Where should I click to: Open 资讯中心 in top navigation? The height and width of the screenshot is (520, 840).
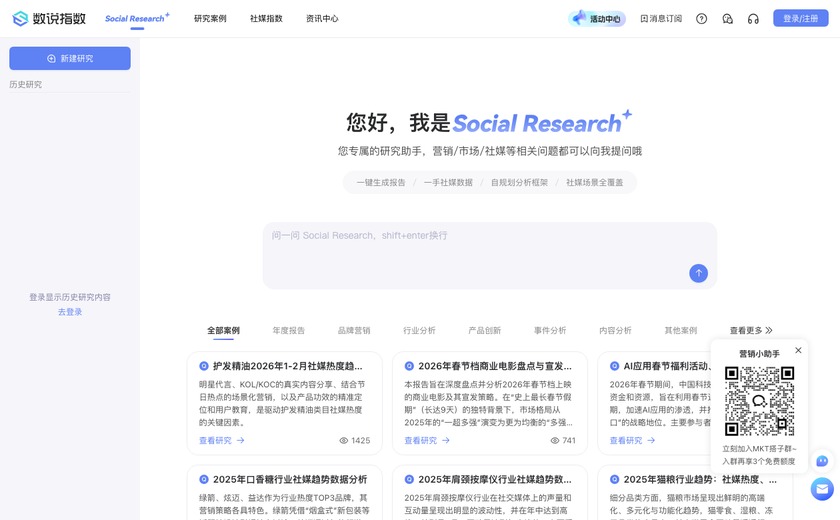point(322,19)
